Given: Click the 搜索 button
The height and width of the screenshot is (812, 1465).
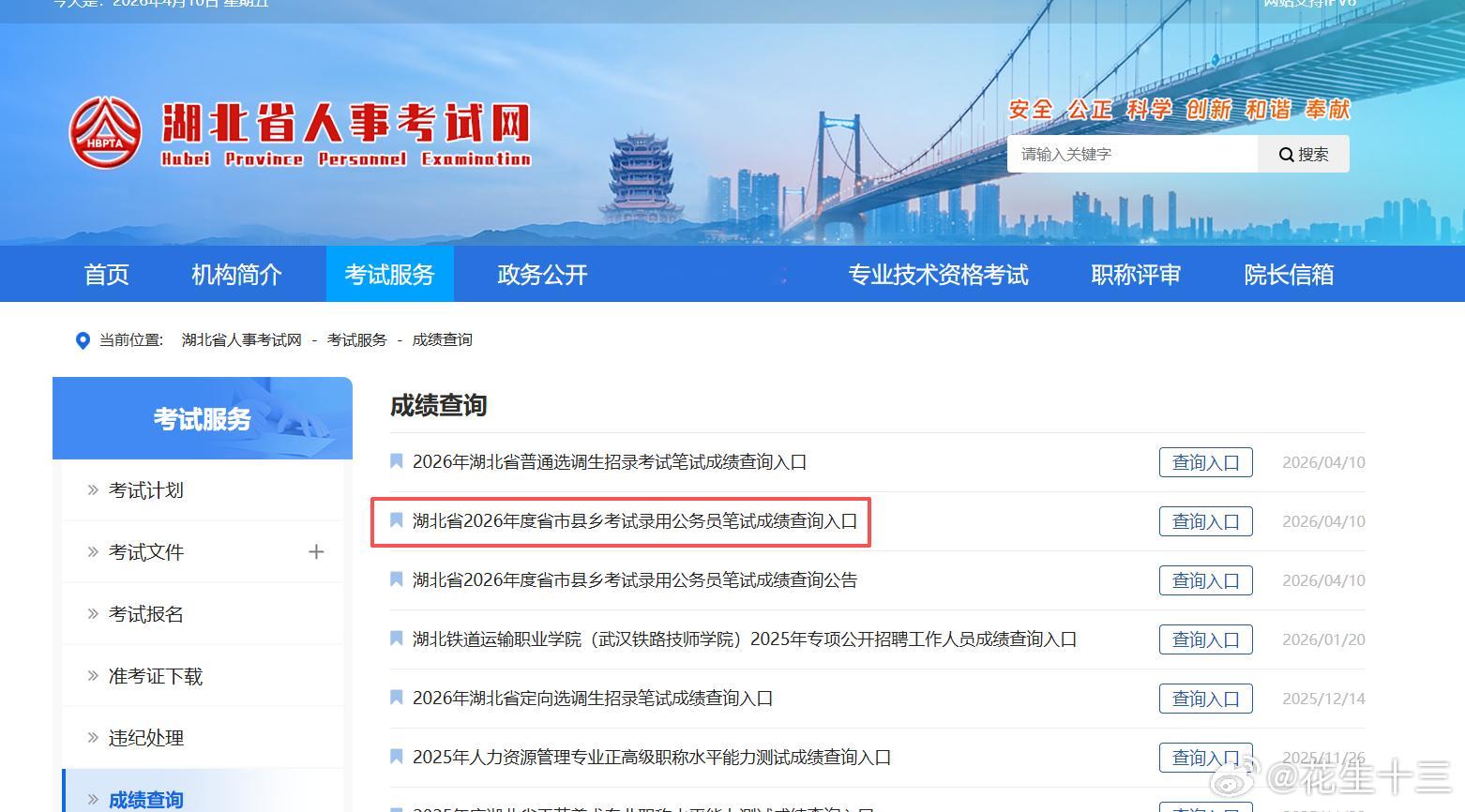Looking at the screenshot, I should point(1304,154).
